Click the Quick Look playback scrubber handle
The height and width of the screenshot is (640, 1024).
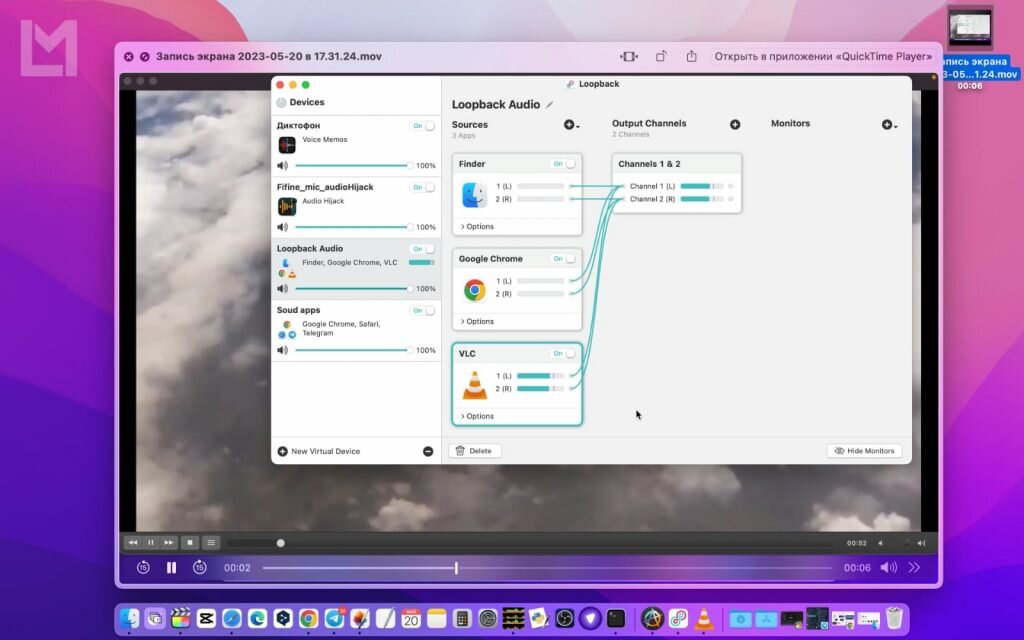click(456, 568)
